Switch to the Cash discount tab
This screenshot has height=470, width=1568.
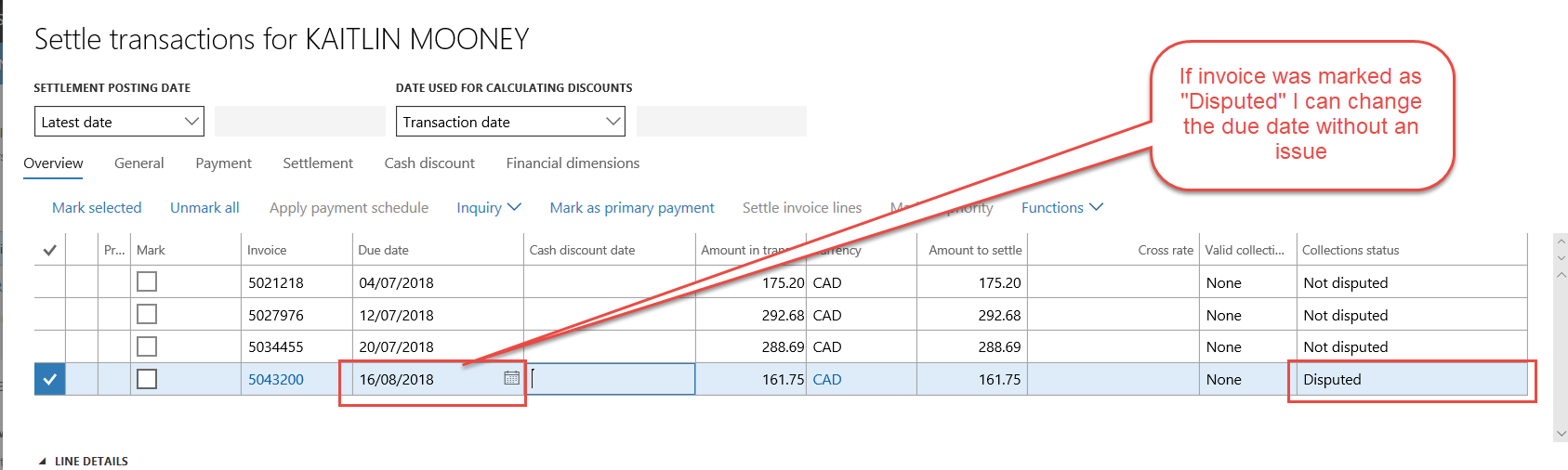[429, 163]
